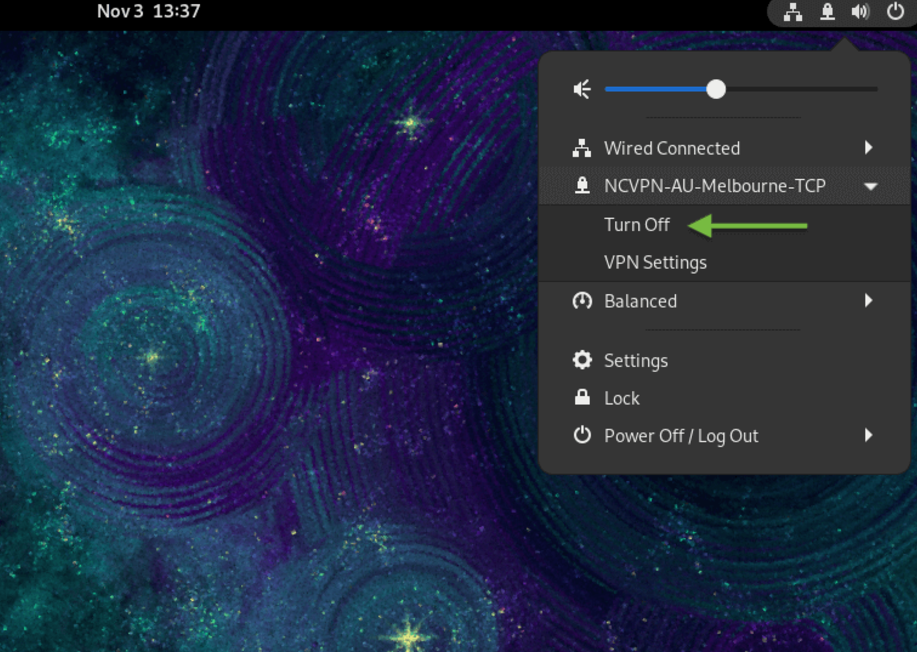The height and width of the screenshot is (652, 917).
Task: Click the gear icon beside Settings
Action: (x=582, y=360)
